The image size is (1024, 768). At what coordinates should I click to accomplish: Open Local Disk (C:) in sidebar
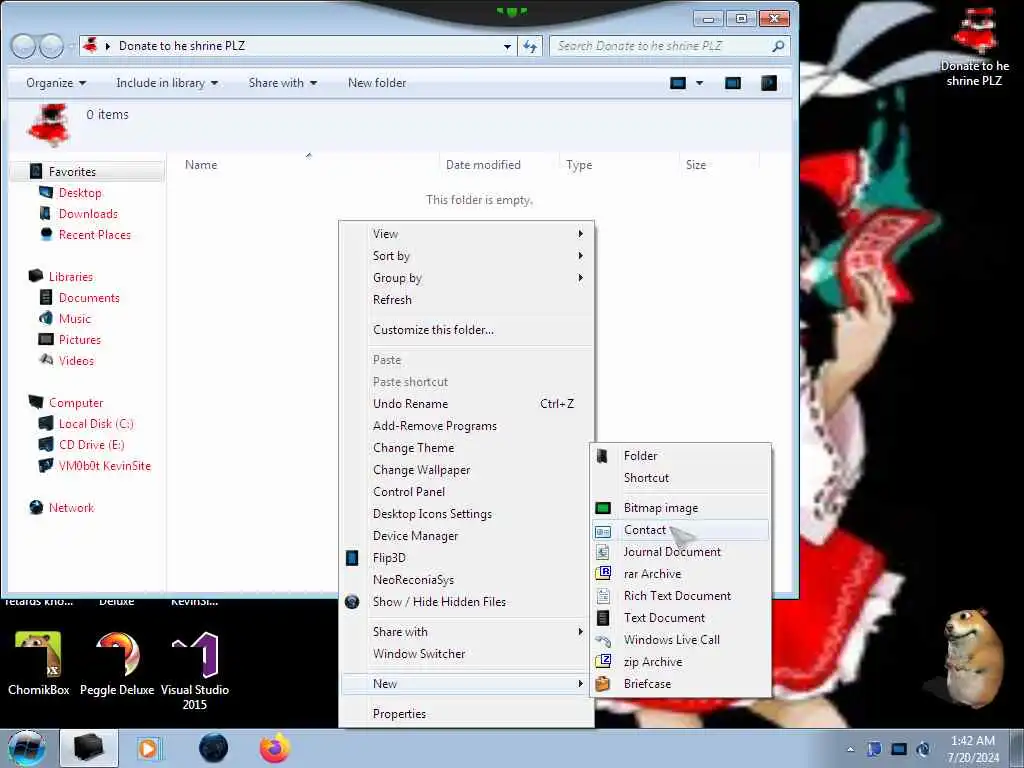pos(95,424)
